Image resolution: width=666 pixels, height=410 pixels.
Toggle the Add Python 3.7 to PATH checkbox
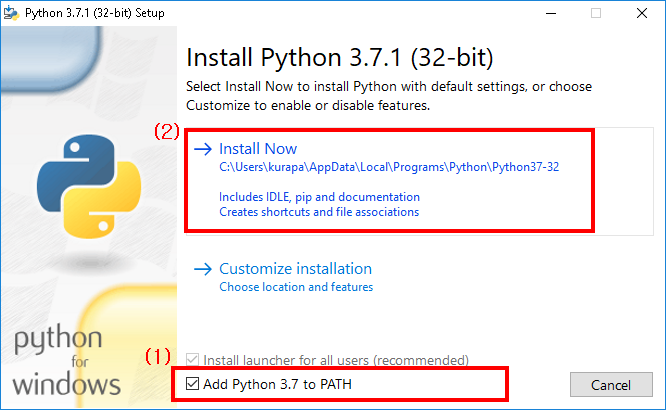pyautogui.click(x=192, y=384)
